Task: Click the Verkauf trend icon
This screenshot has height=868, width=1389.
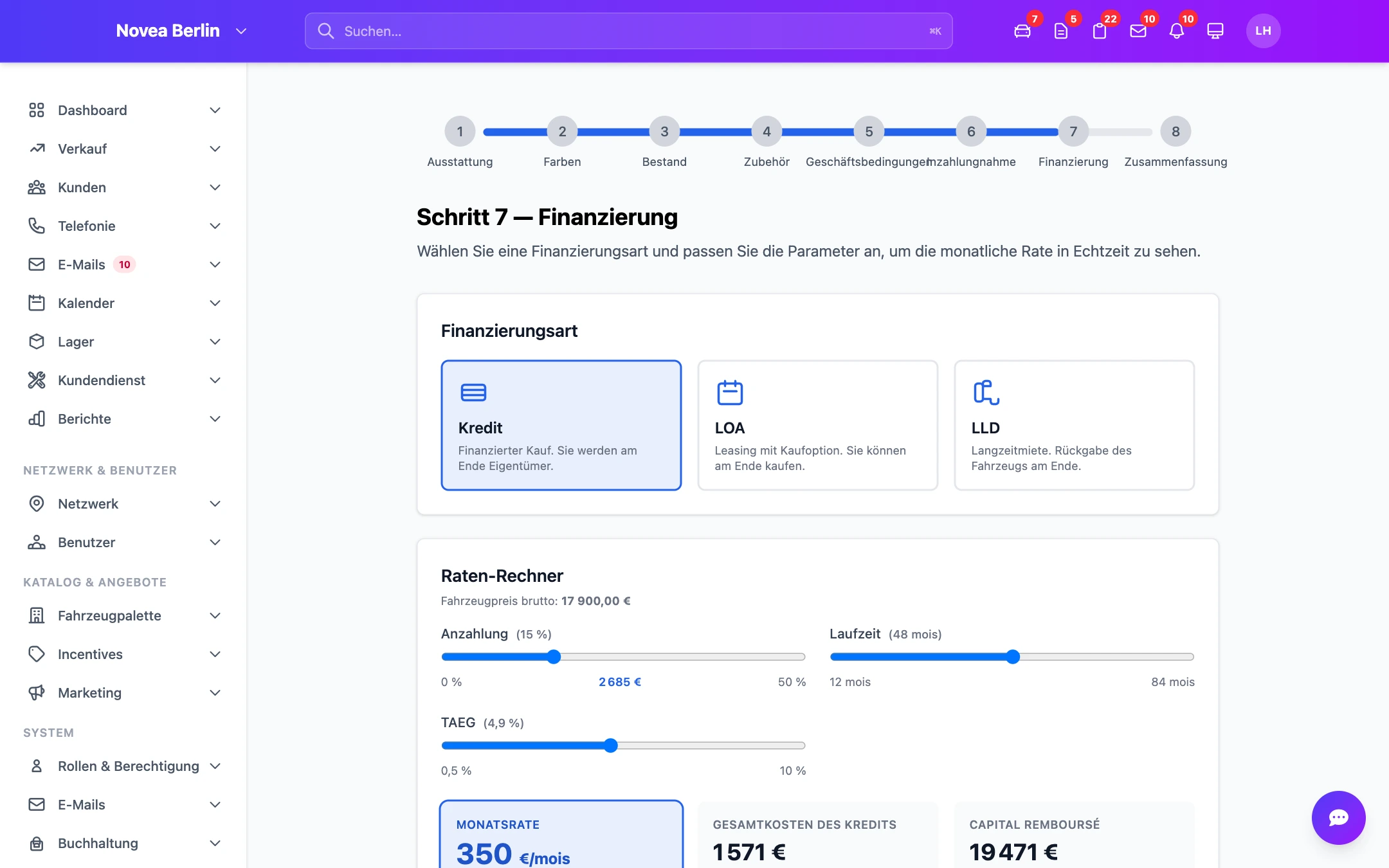Action: (37, 149)
